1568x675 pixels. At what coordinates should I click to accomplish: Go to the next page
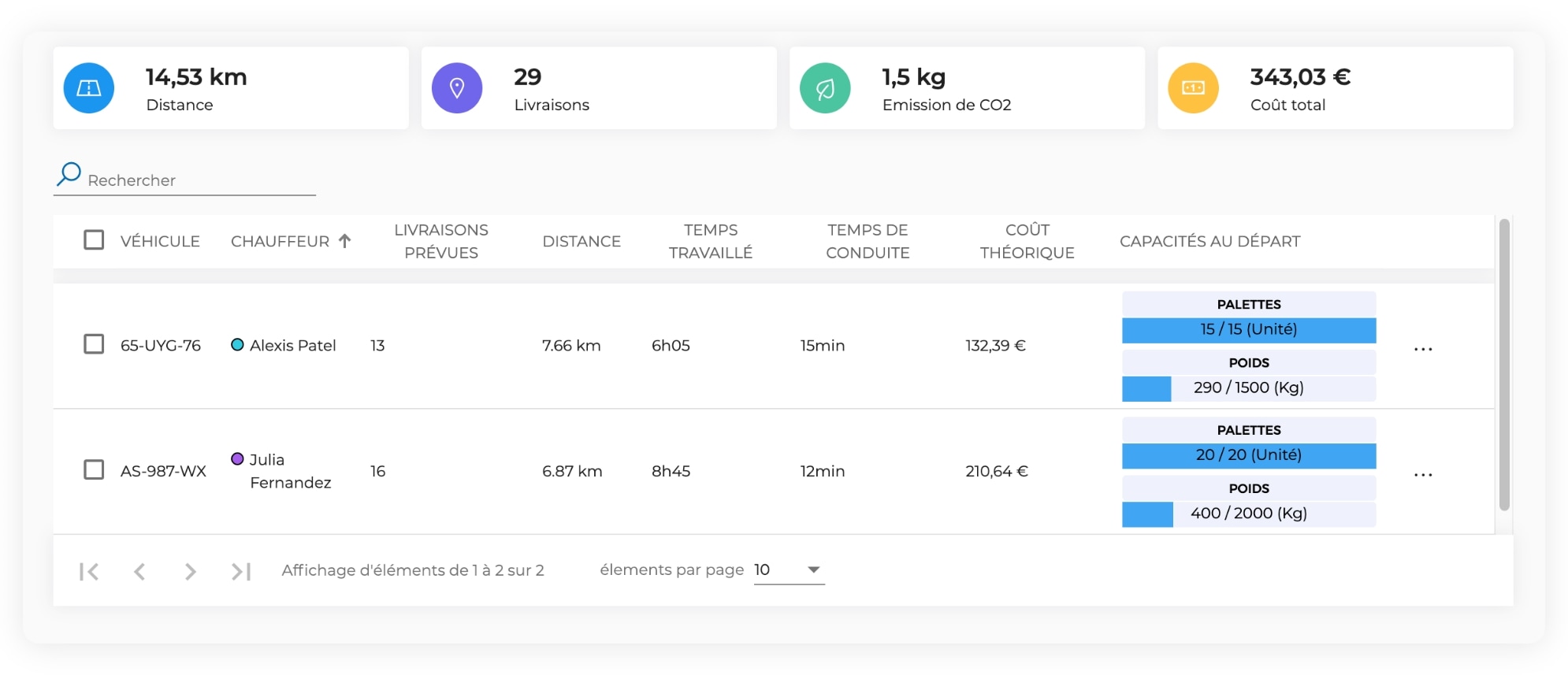point(190,571)
